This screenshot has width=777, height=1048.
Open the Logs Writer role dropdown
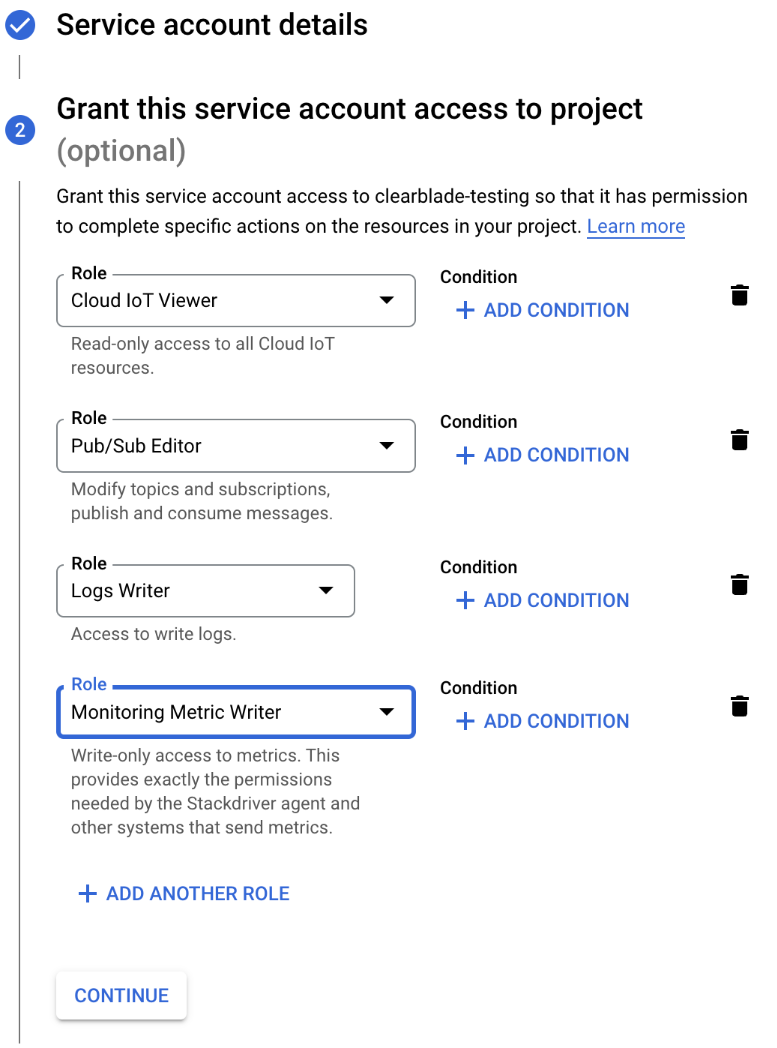click(205, 591)
